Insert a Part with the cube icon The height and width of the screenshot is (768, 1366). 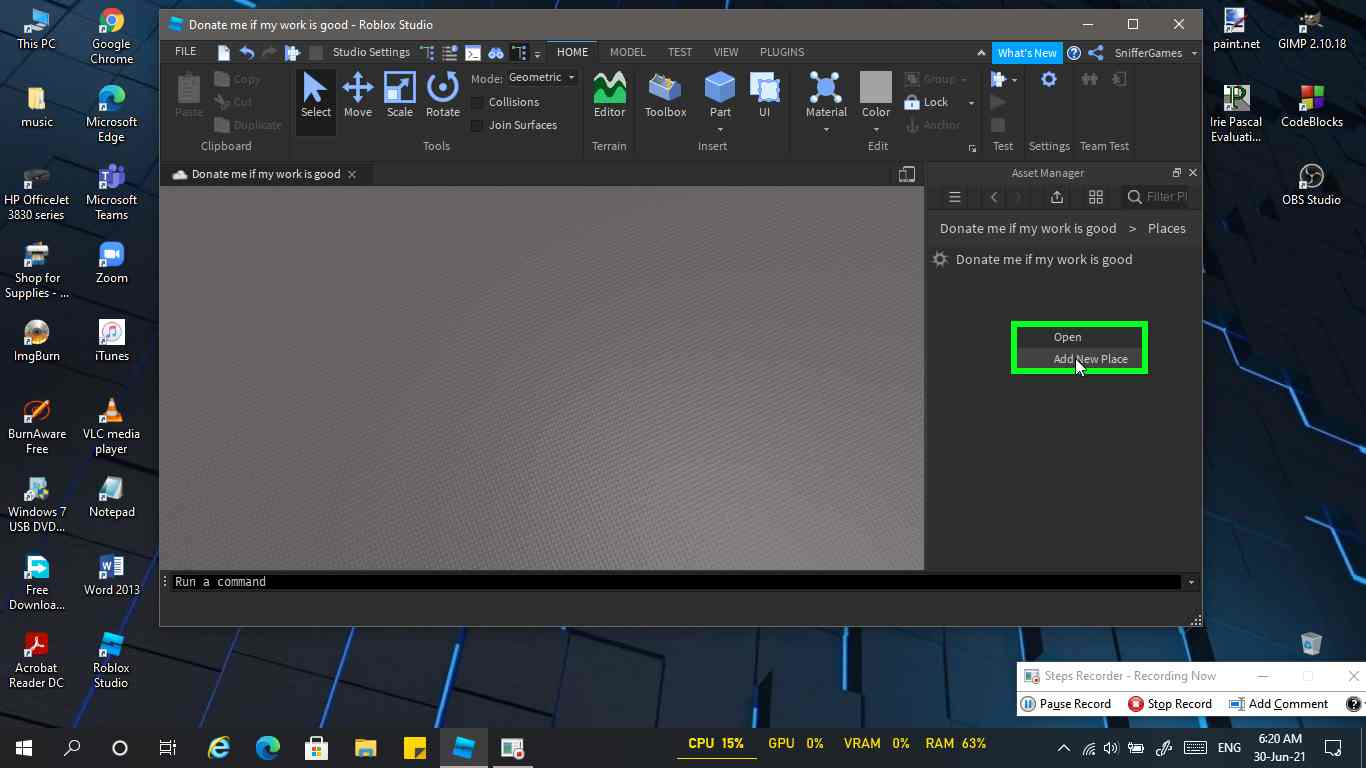click(720, 88)
